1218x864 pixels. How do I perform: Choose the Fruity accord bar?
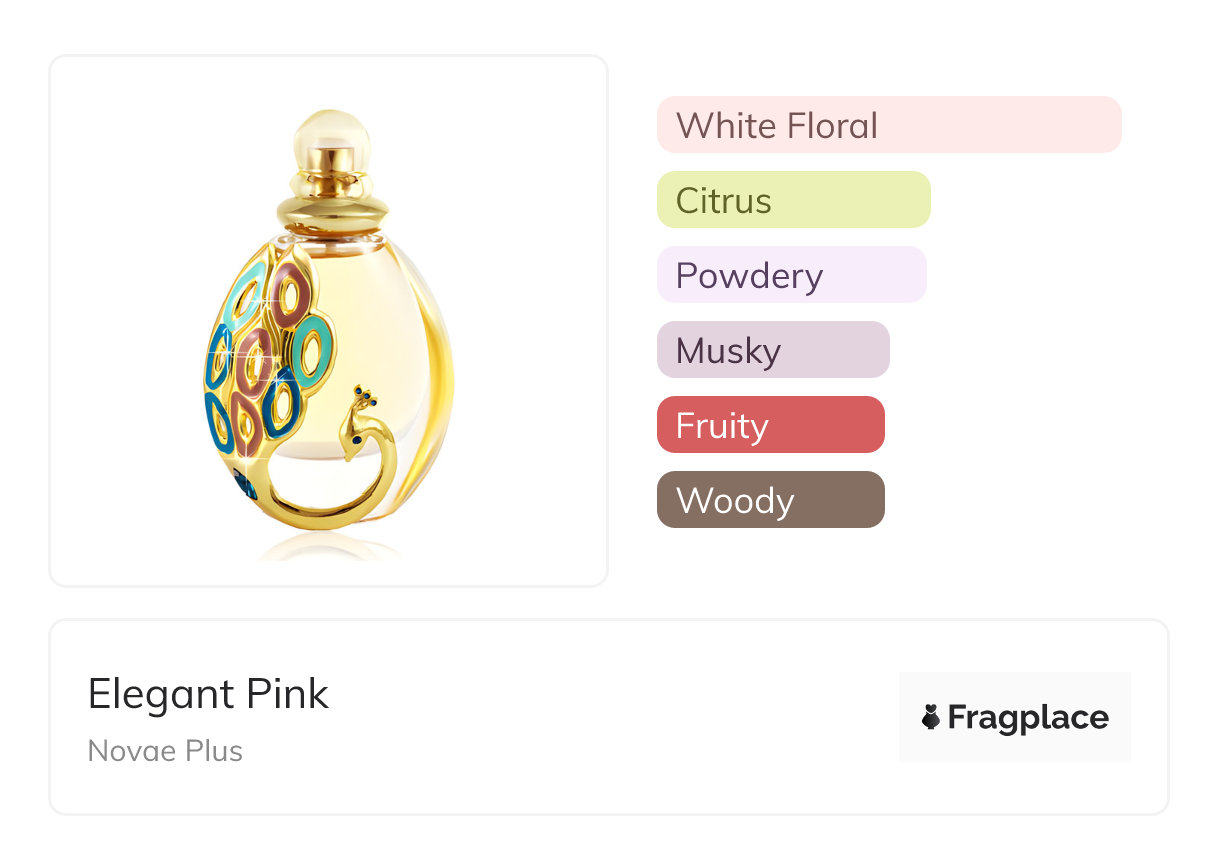(770, 425)
